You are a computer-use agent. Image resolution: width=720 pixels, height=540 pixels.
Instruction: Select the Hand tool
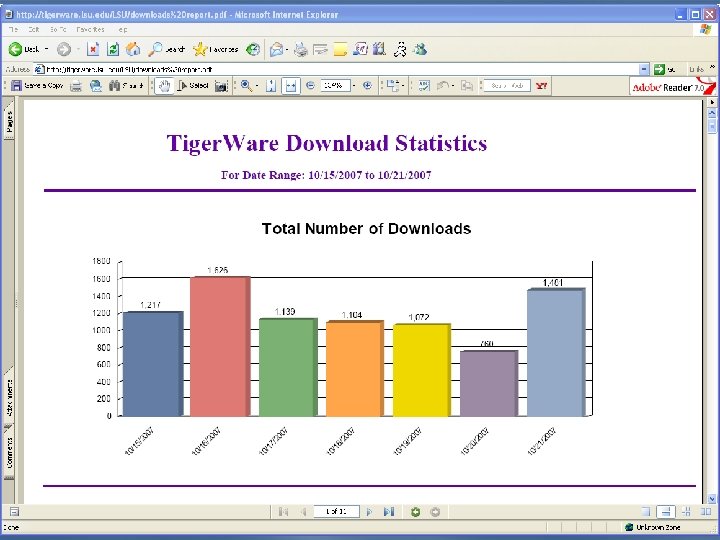164,86
